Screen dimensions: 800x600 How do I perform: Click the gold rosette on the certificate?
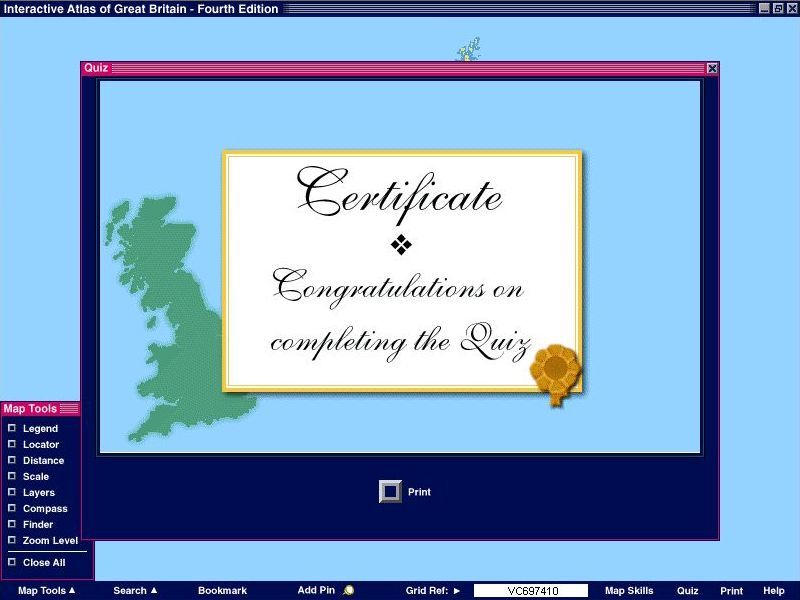(556, 374)
